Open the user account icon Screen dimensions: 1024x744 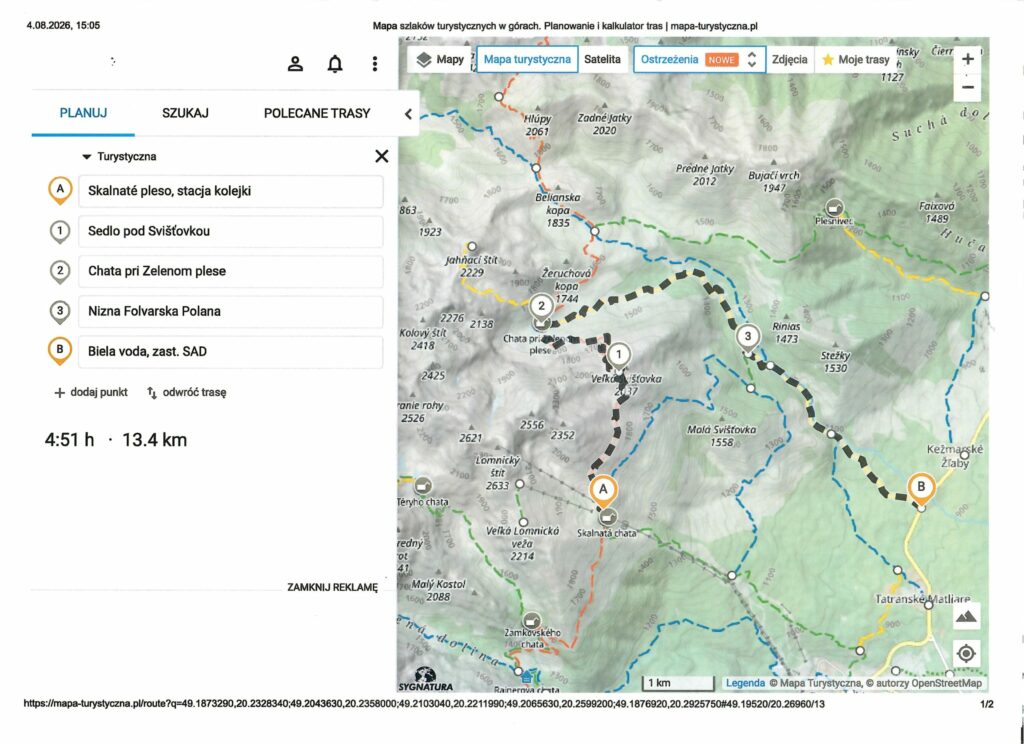coord(295,63)
